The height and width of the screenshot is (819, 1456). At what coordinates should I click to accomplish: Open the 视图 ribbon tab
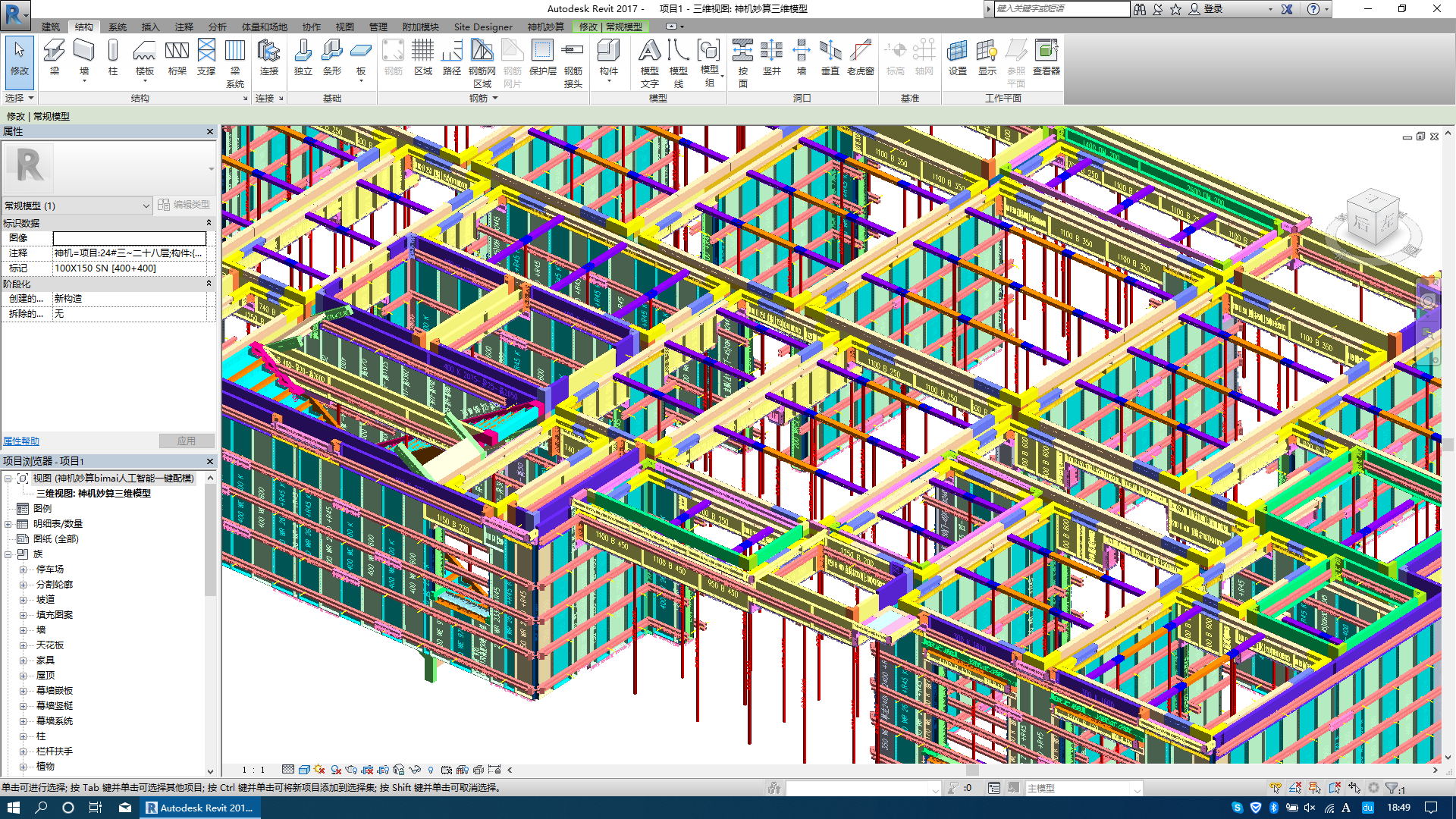(x=345, y=27)
